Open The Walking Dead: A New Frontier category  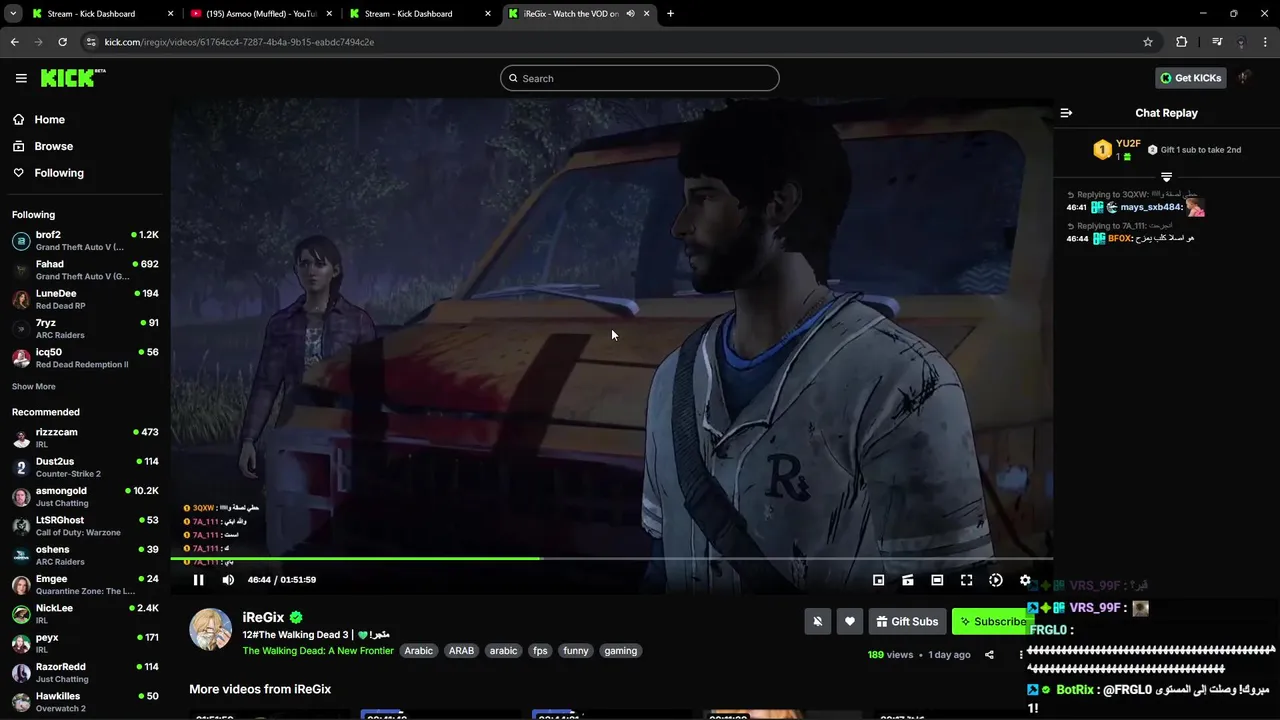(x=318, y=651)
